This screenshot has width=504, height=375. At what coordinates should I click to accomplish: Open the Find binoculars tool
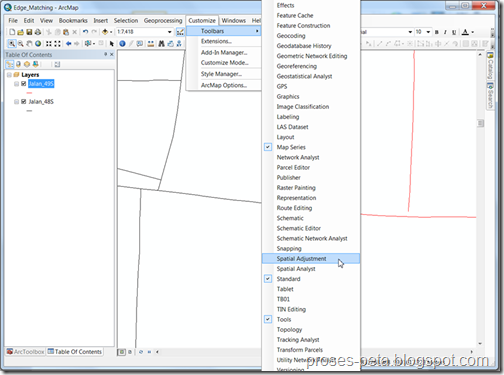161,44
